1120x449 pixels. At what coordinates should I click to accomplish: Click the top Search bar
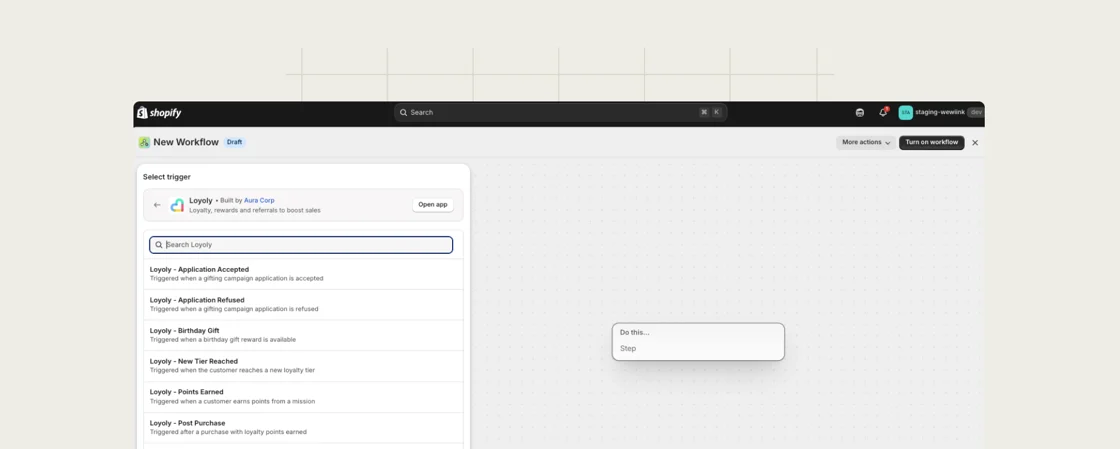pos(561,112)
